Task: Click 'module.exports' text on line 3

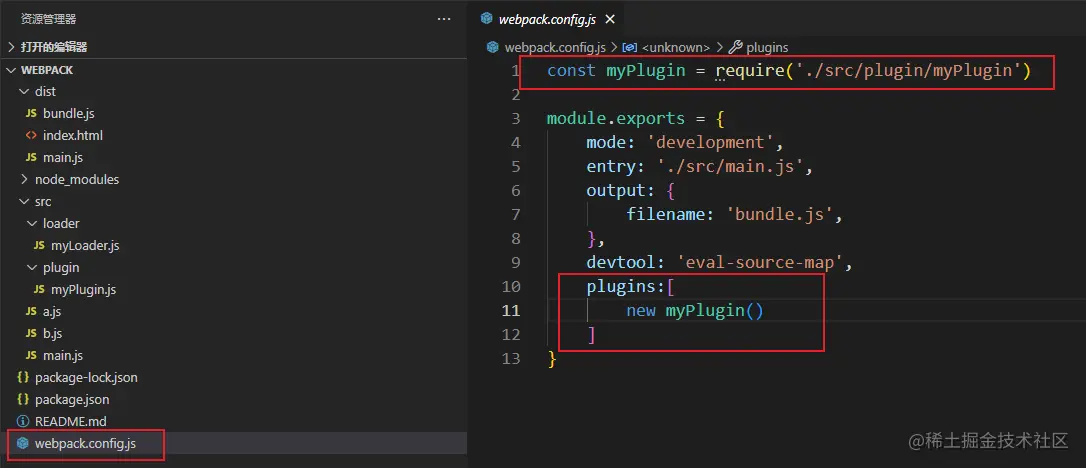Action: [x=616, y=118]
